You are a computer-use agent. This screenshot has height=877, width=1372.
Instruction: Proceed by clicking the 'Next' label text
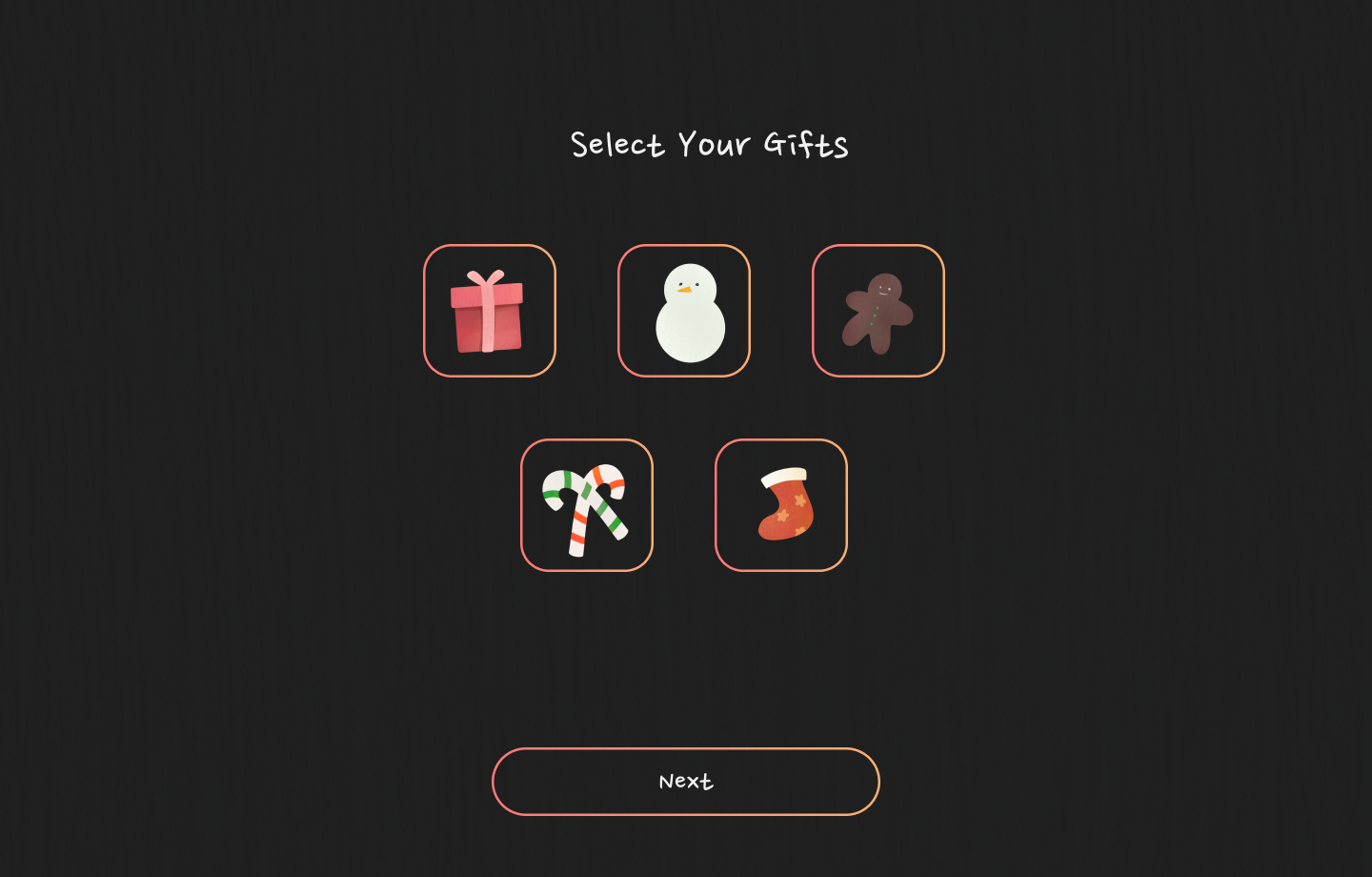click(686, 782)
